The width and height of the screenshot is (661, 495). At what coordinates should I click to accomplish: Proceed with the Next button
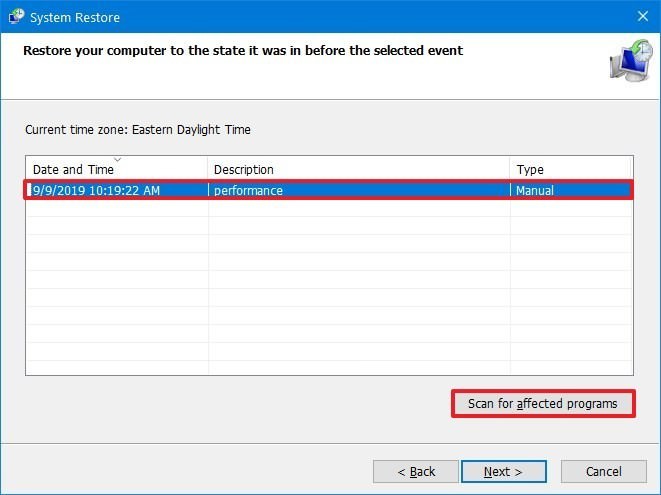tap(503, 471)
